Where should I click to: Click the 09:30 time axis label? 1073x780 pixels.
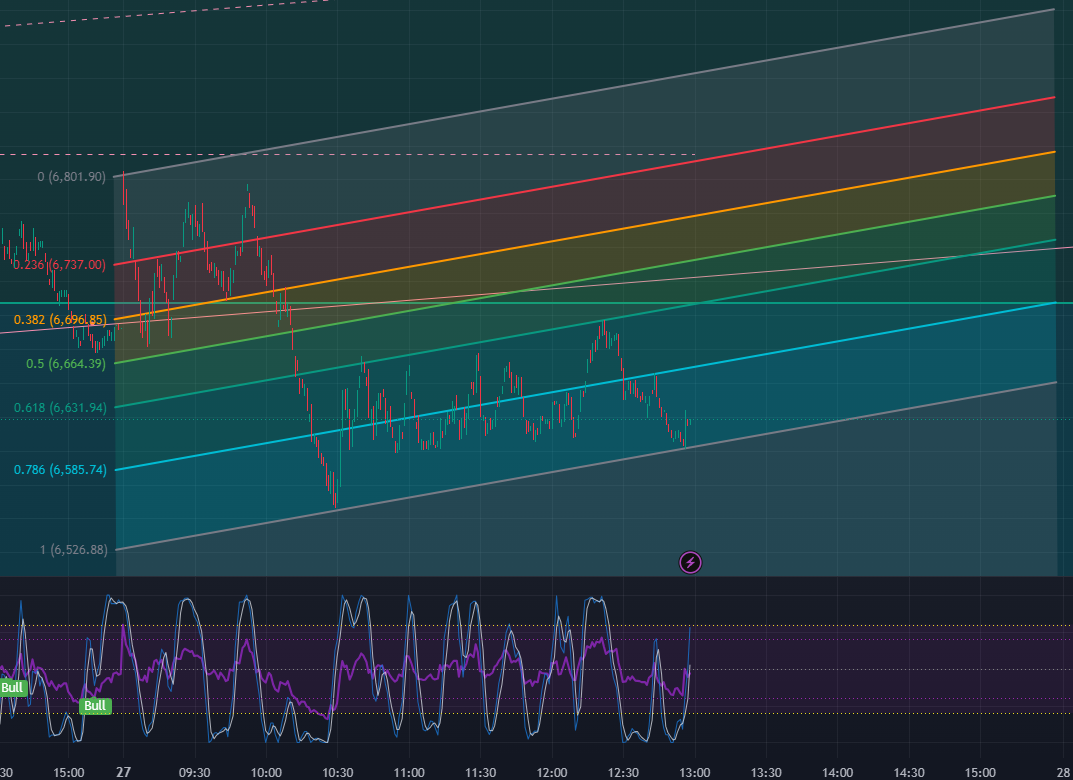pos(194,772)
